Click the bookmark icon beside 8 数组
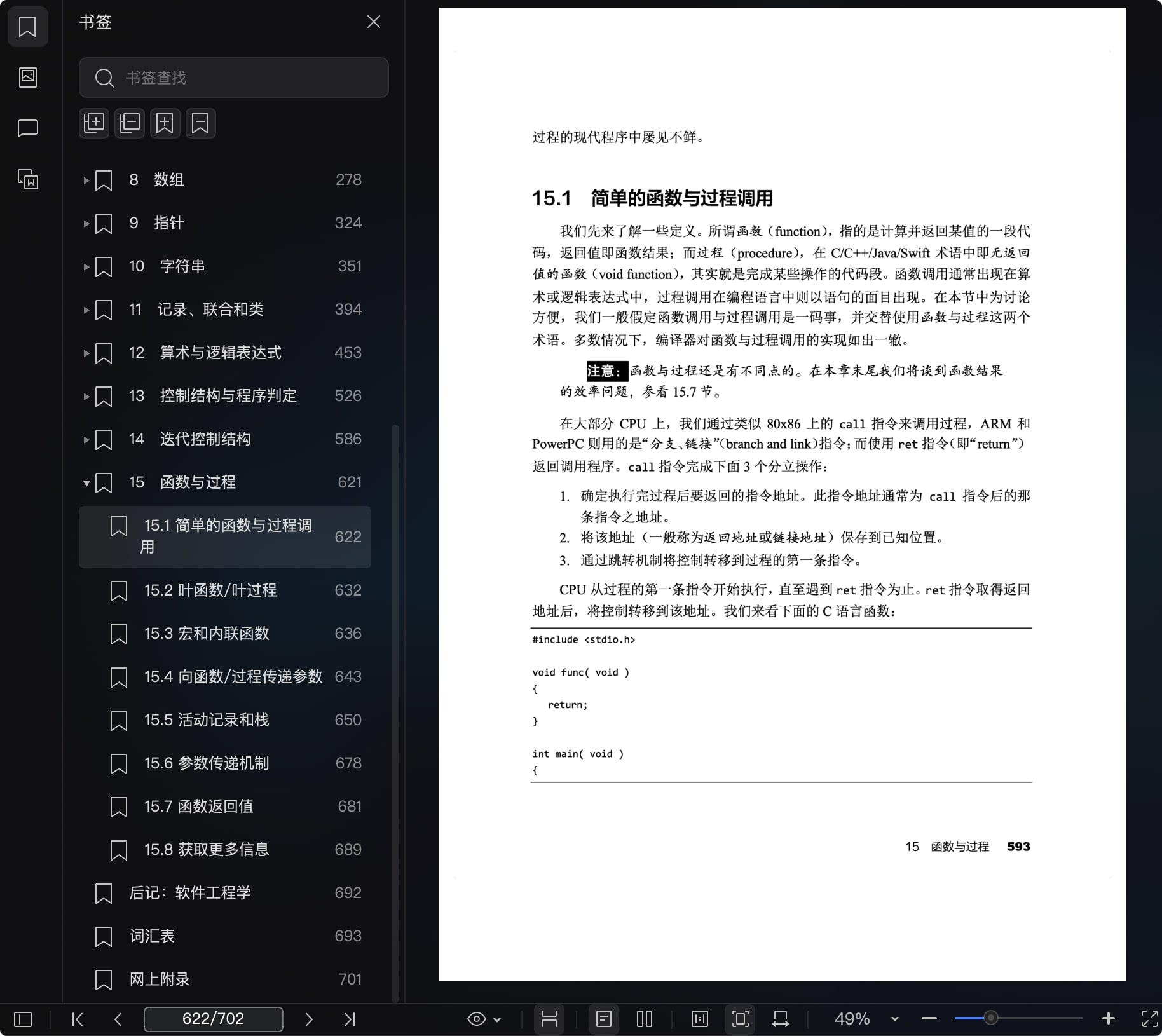This screenshot has height=1036, width=1162. pos(104,180)
